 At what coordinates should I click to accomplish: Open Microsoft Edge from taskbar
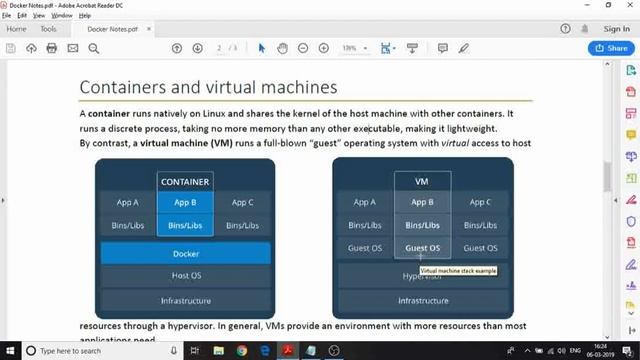tap(265, 351)
